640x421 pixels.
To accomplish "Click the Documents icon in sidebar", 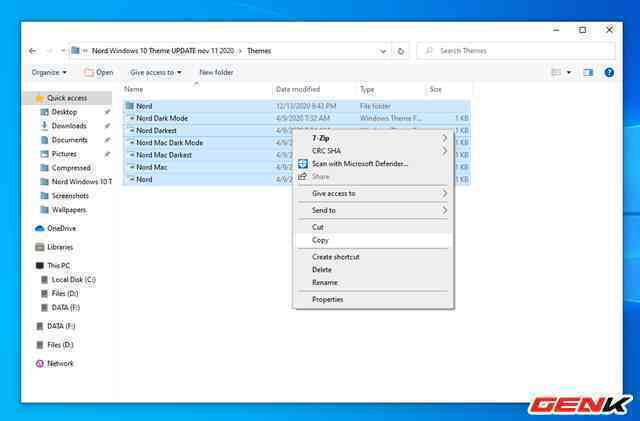I will (x=44, y=140).
